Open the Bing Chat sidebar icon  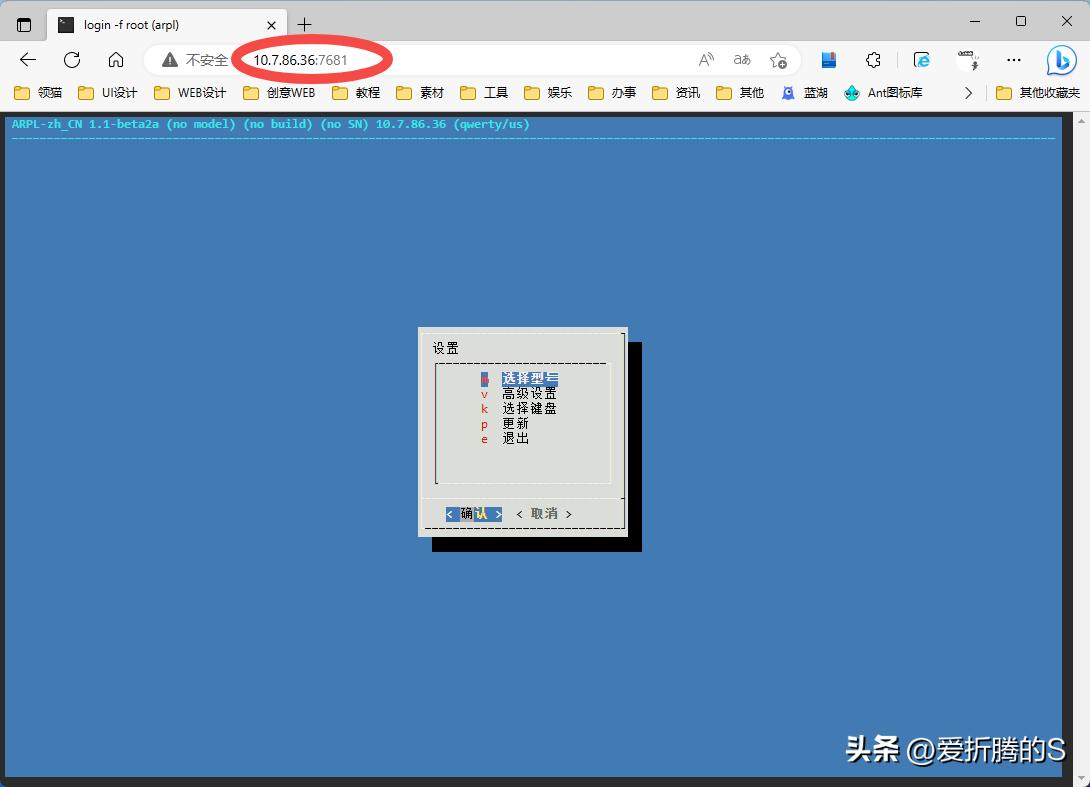pyautogui.click(x=1060, y=60)
